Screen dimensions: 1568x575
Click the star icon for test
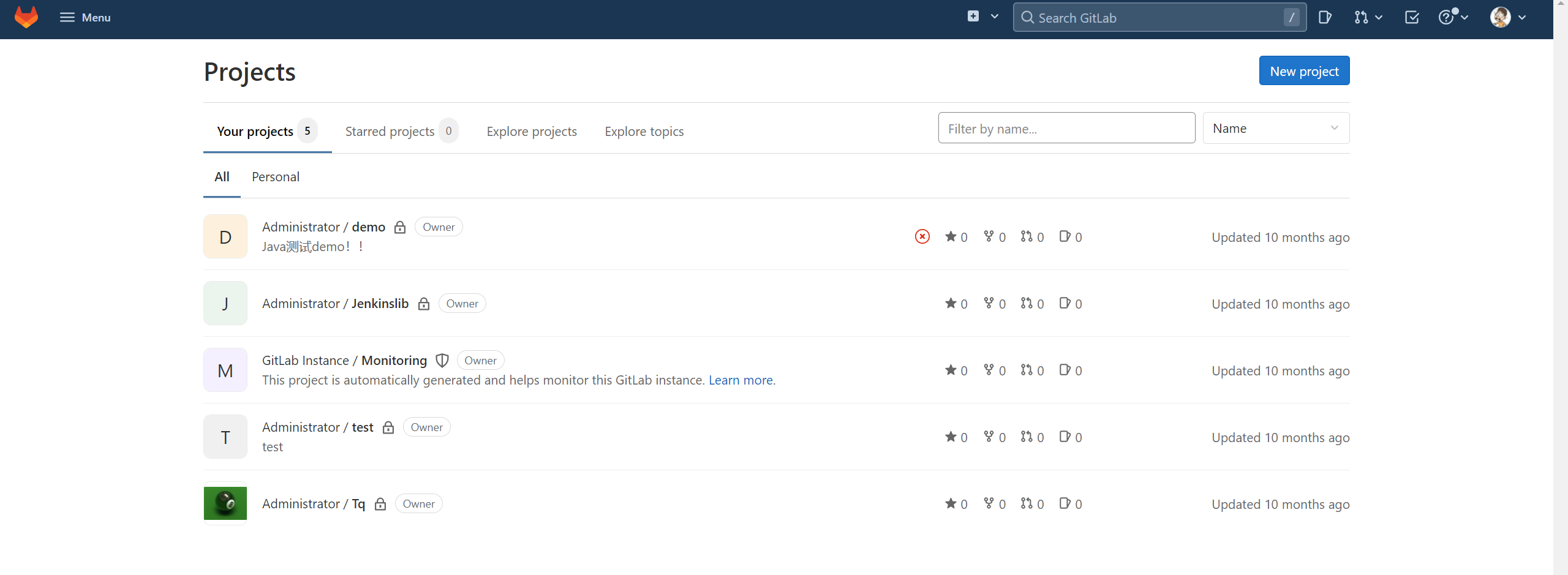click(951, 437)
